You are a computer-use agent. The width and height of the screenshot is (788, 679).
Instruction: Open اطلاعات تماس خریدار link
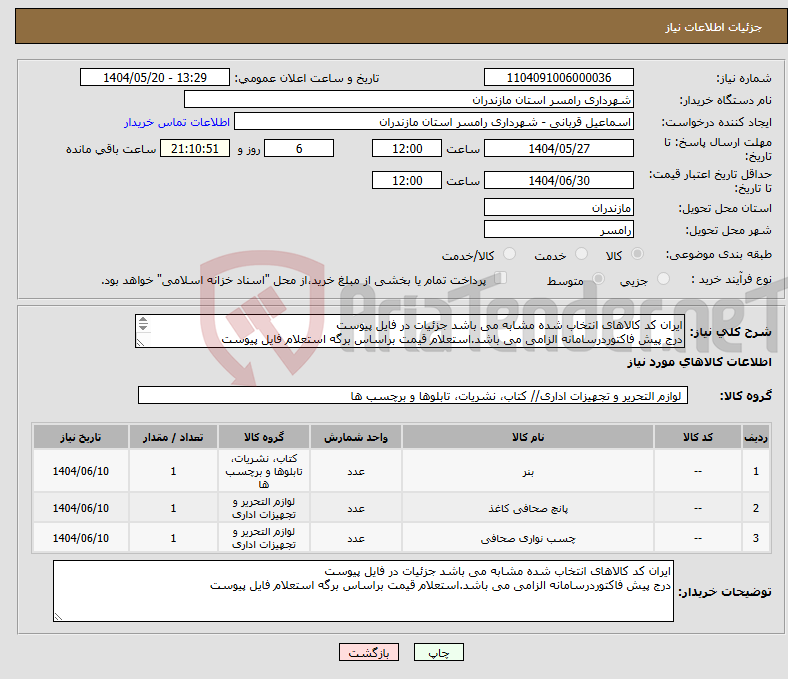coord(177,122)
